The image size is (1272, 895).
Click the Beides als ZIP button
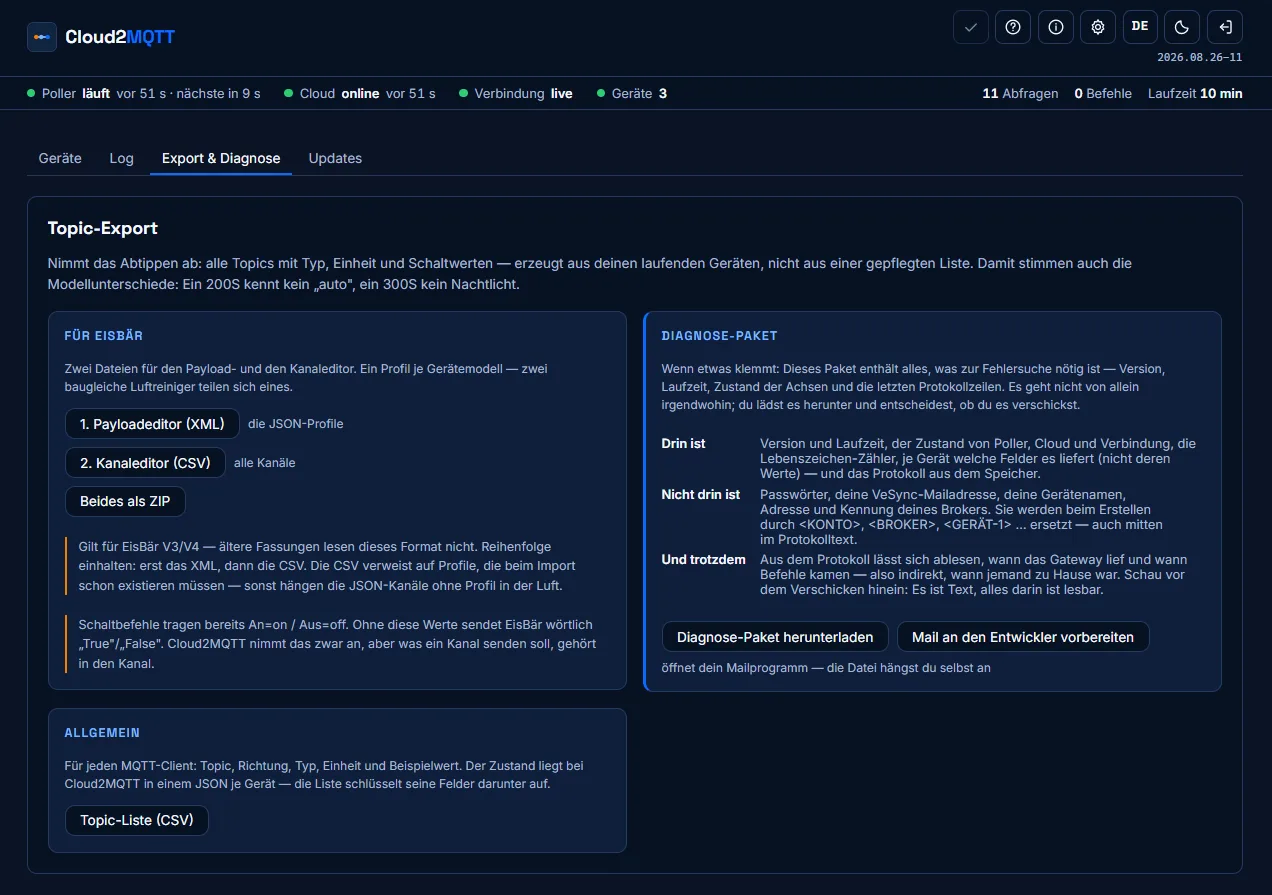125,501
